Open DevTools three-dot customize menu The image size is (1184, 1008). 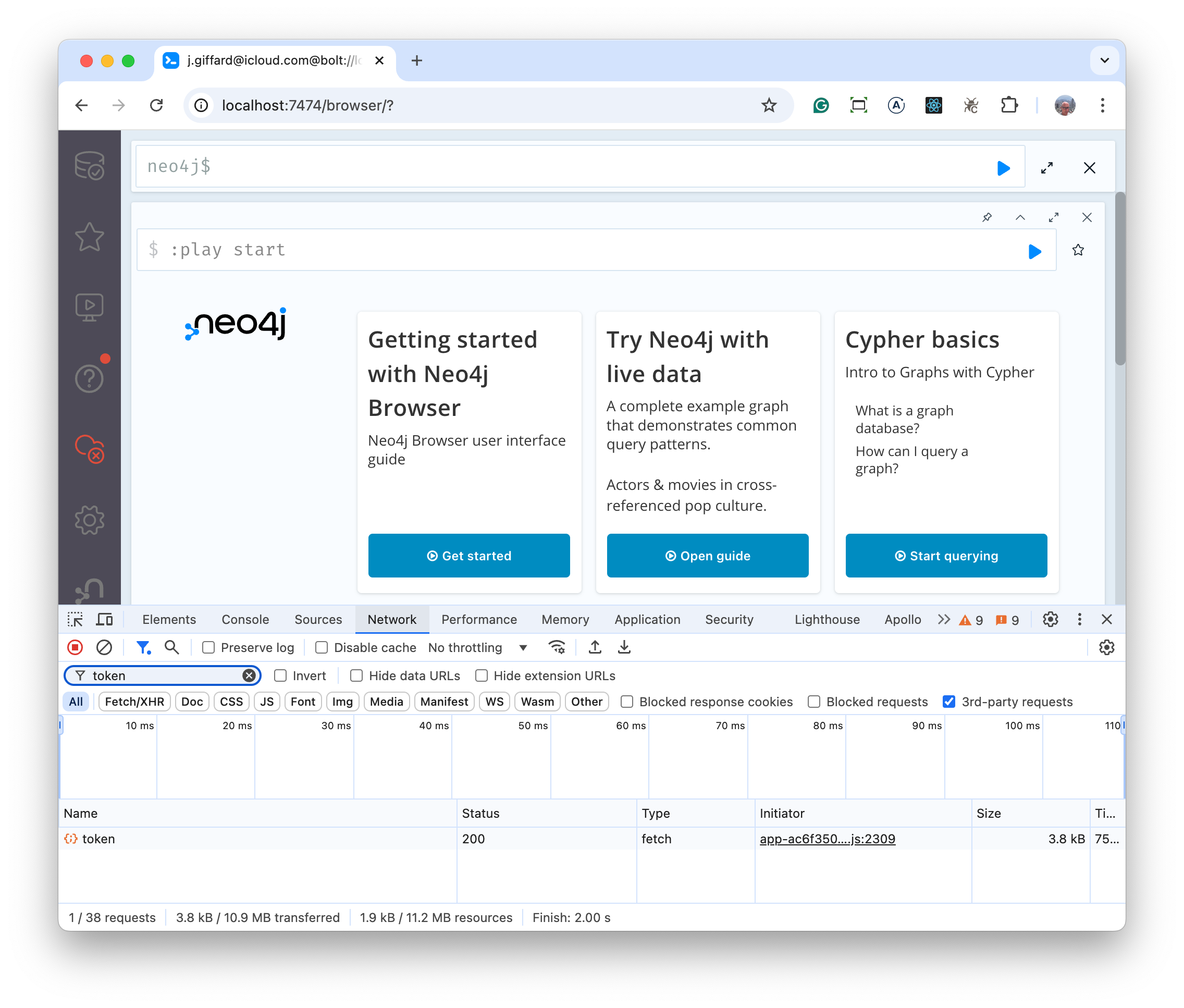pyautogui.click(x=1079, y=619)
